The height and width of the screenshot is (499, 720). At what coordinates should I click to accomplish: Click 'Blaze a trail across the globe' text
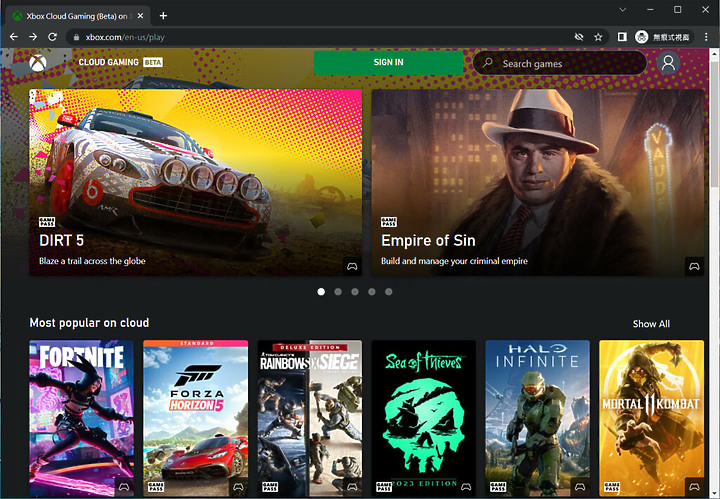coord(92,261)
